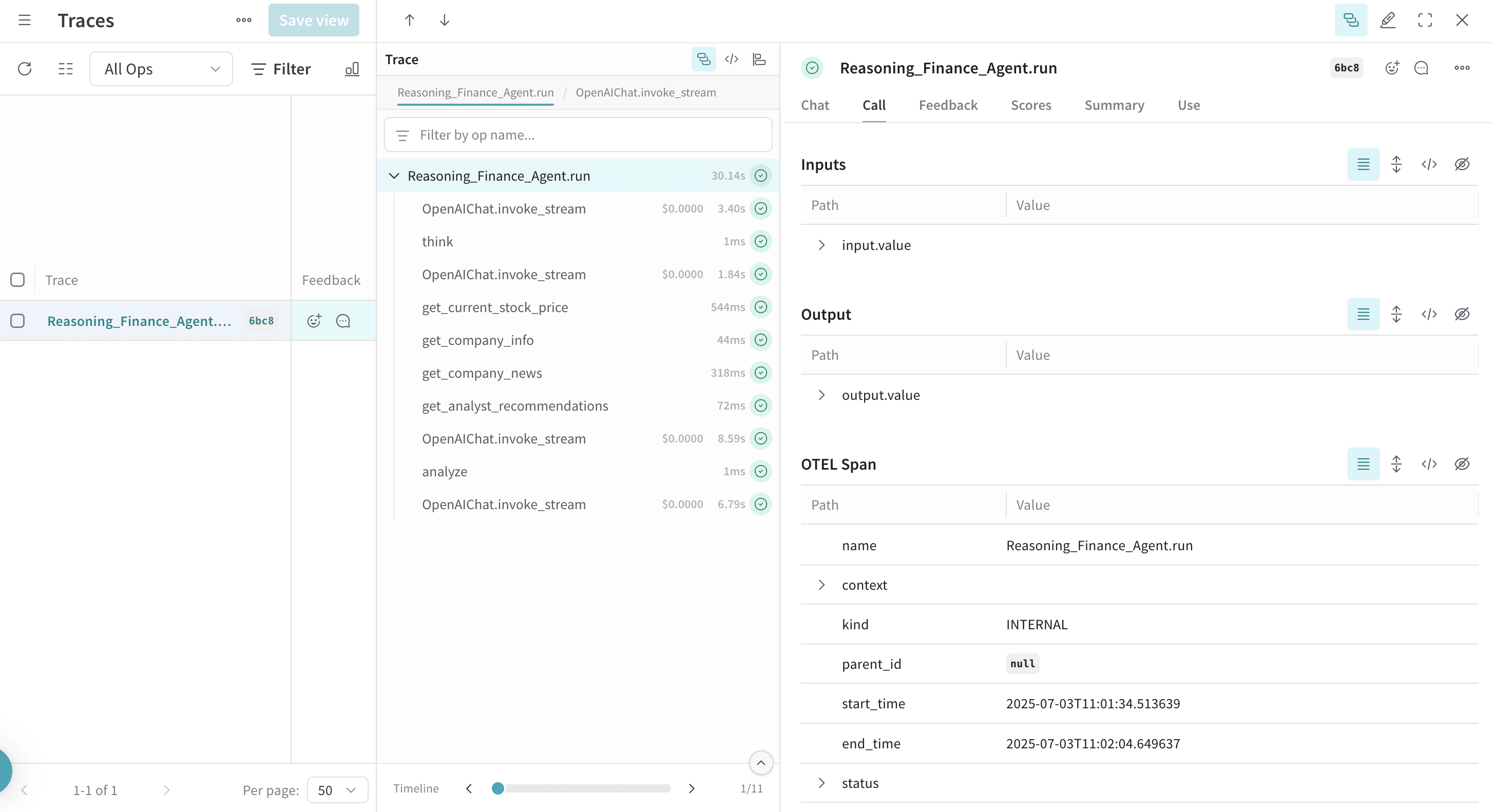Open the Filter button

coord(282,69)
